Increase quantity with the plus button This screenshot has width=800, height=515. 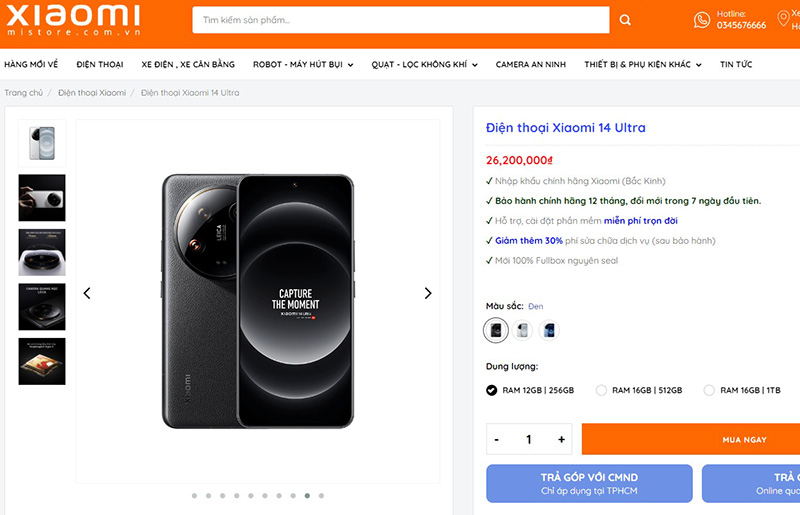click(561, 439)
